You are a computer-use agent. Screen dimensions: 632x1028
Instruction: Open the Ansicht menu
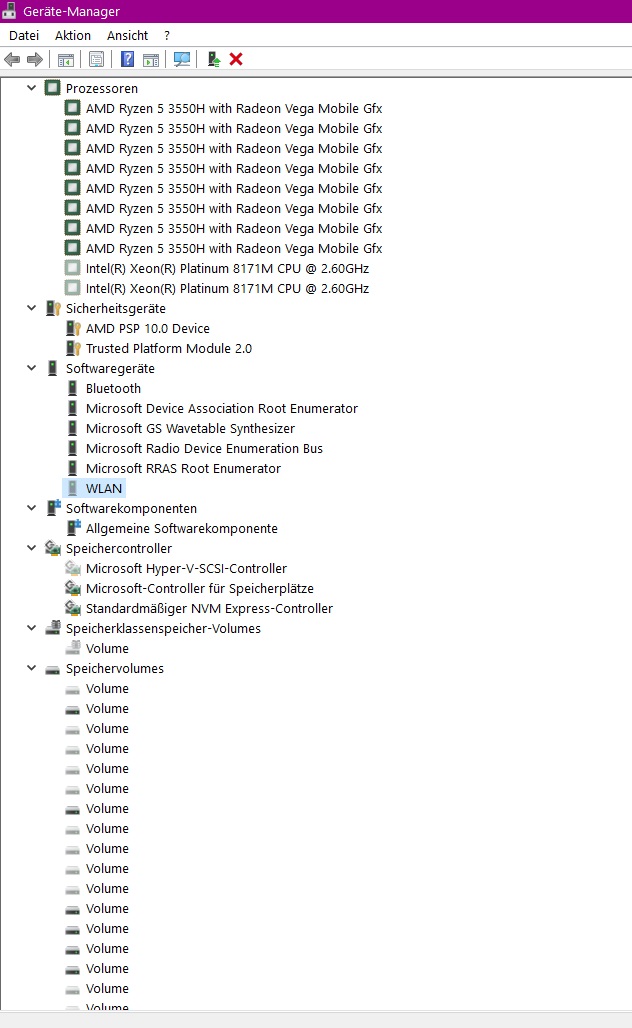click(x=127, y=35)
